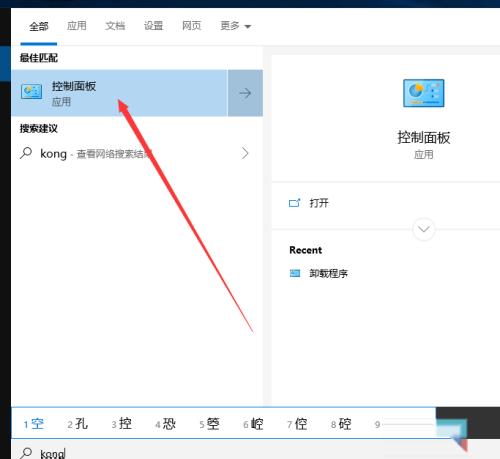Image resolution: width=500 pixels, height=459 pixels.
Task: Choose IME candidate 7 倥
Action: tap(297, 424)
